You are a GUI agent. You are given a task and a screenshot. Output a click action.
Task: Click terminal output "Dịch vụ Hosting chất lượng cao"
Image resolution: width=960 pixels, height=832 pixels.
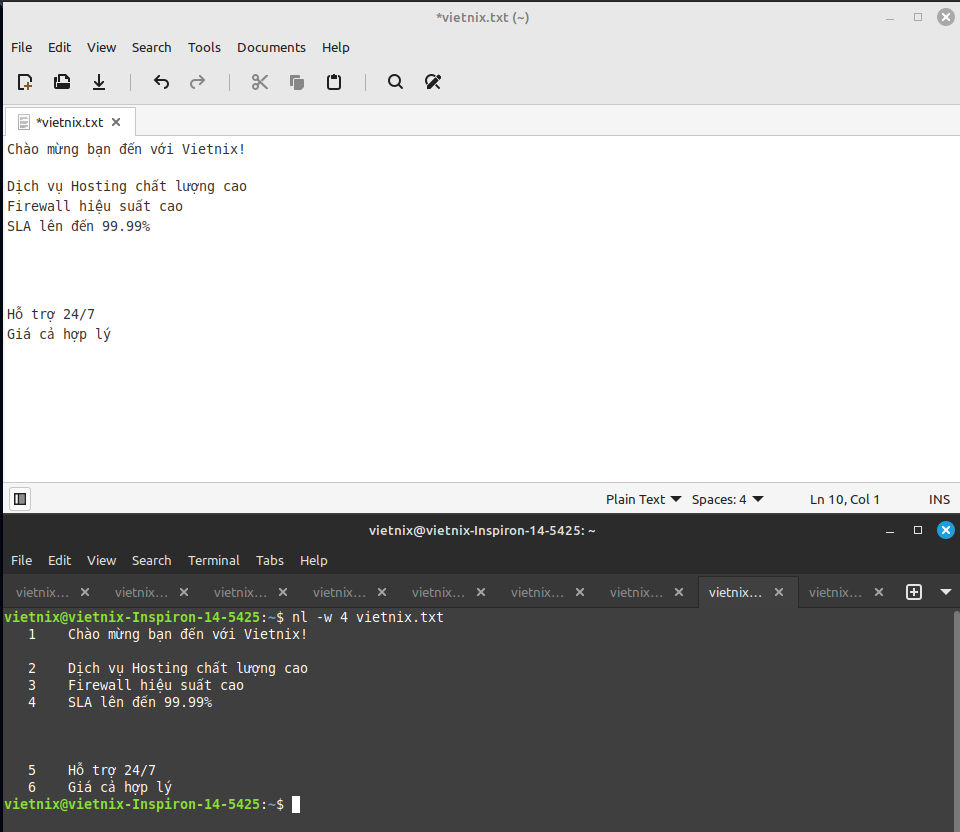(x=187, y=669)
